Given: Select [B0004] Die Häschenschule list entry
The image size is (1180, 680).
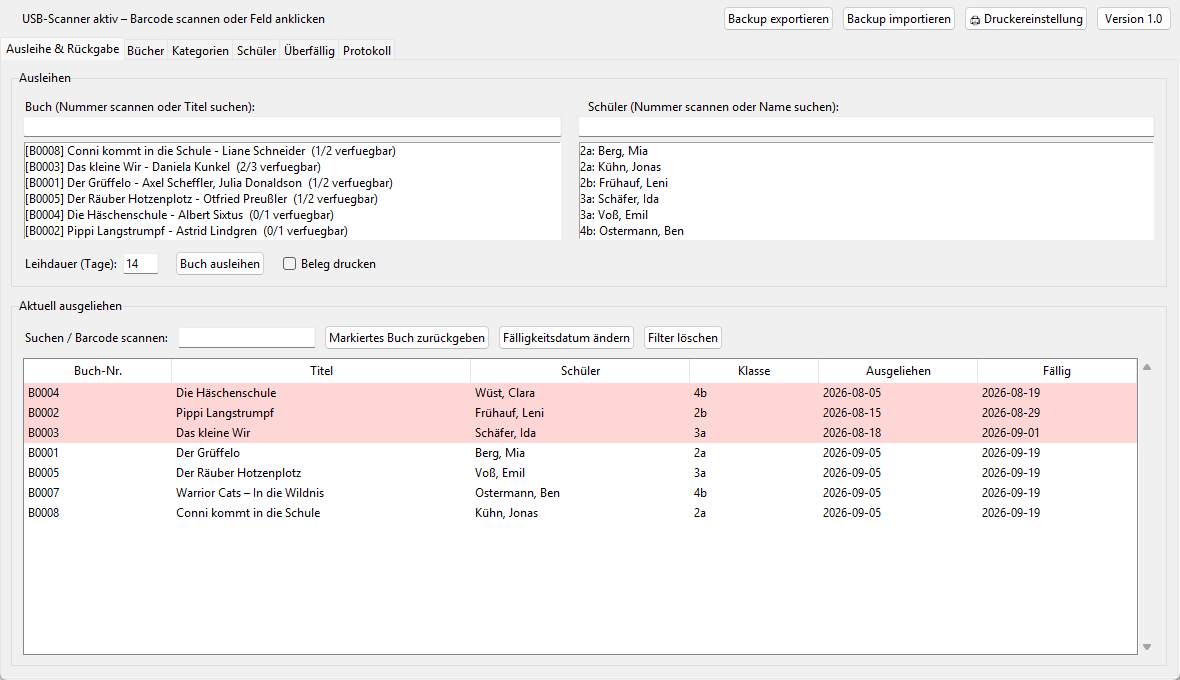Looking at the screenshot, I should click(292, 215).
